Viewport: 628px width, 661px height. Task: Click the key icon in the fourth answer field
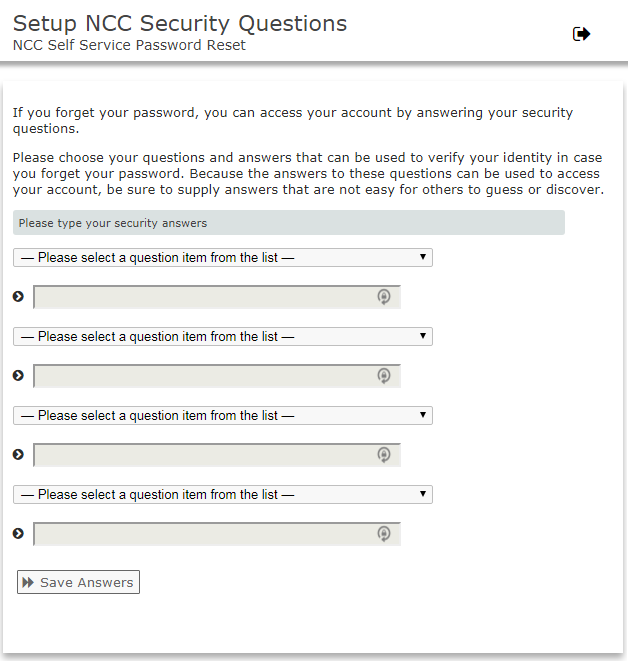tap(383, 534)
